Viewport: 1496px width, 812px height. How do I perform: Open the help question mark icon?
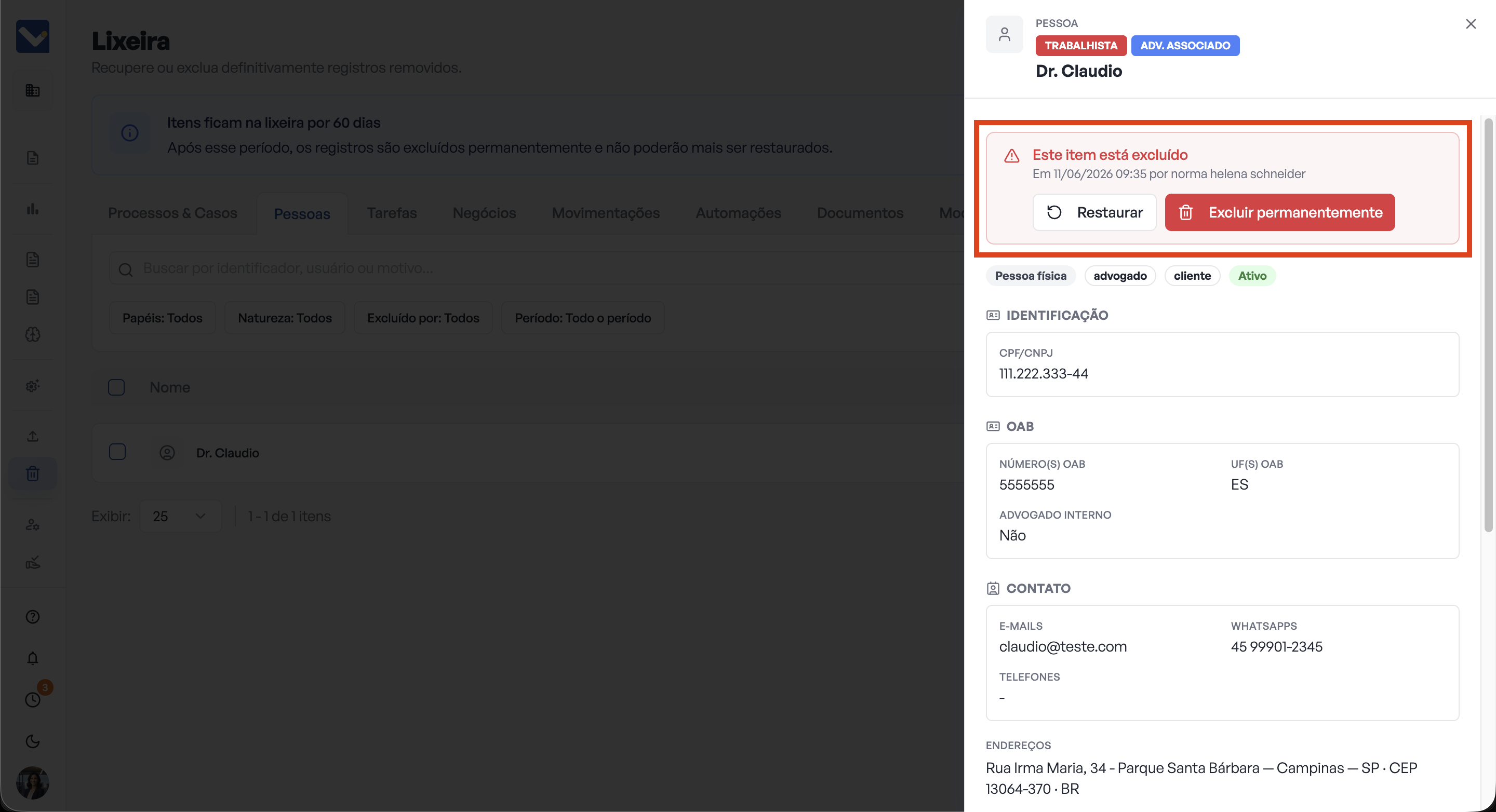click(x=33, y=616)
